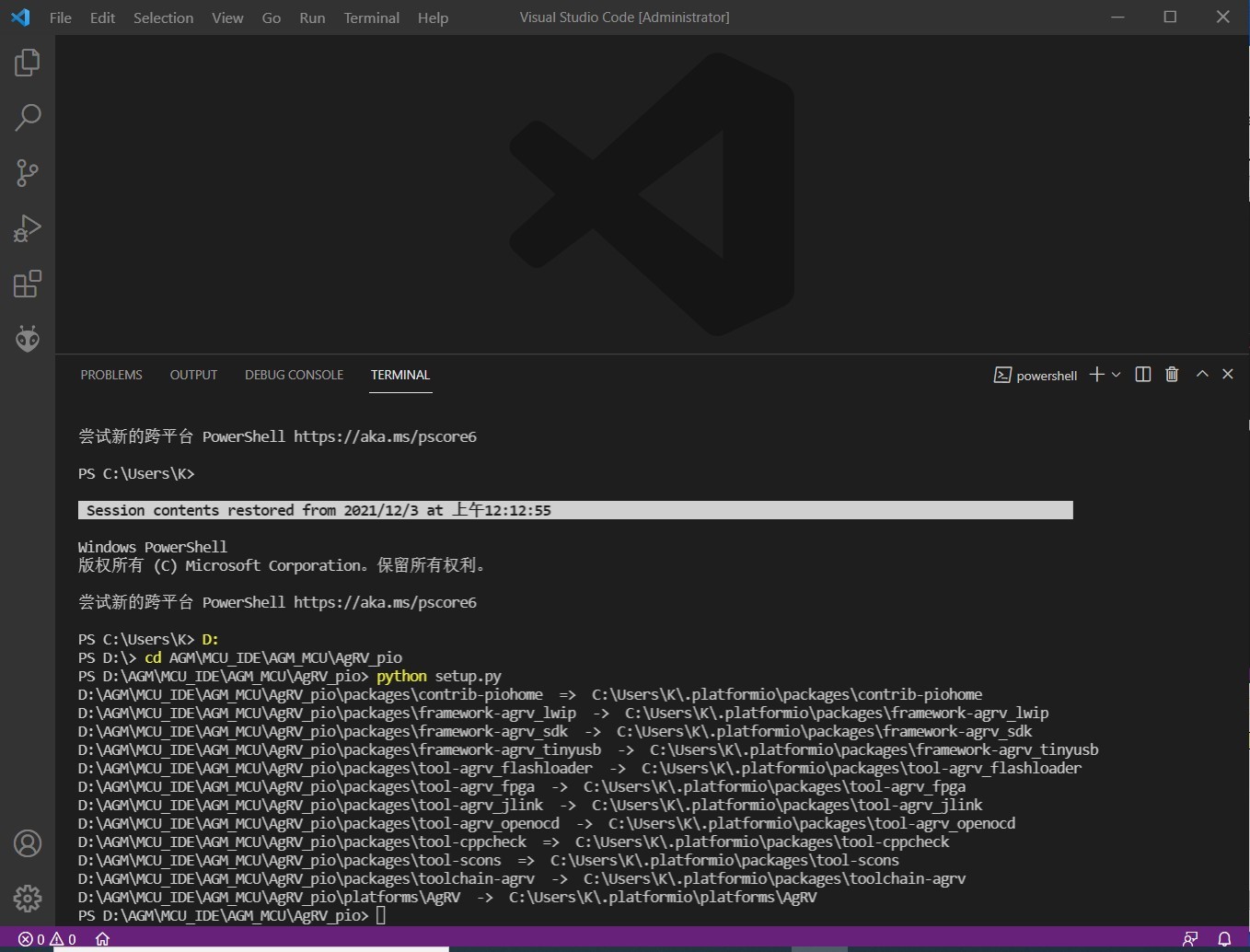Viewport: 1250px width, 952px height.
Task: Open the Help menu
Action: click(433, 17)
